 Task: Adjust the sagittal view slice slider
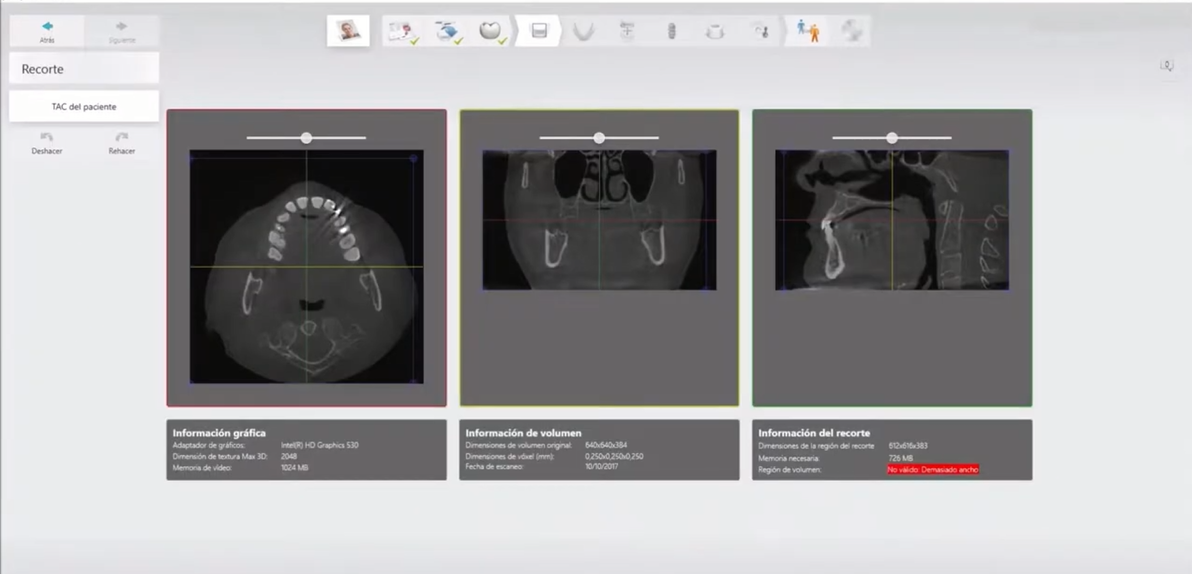pos(892,138)
